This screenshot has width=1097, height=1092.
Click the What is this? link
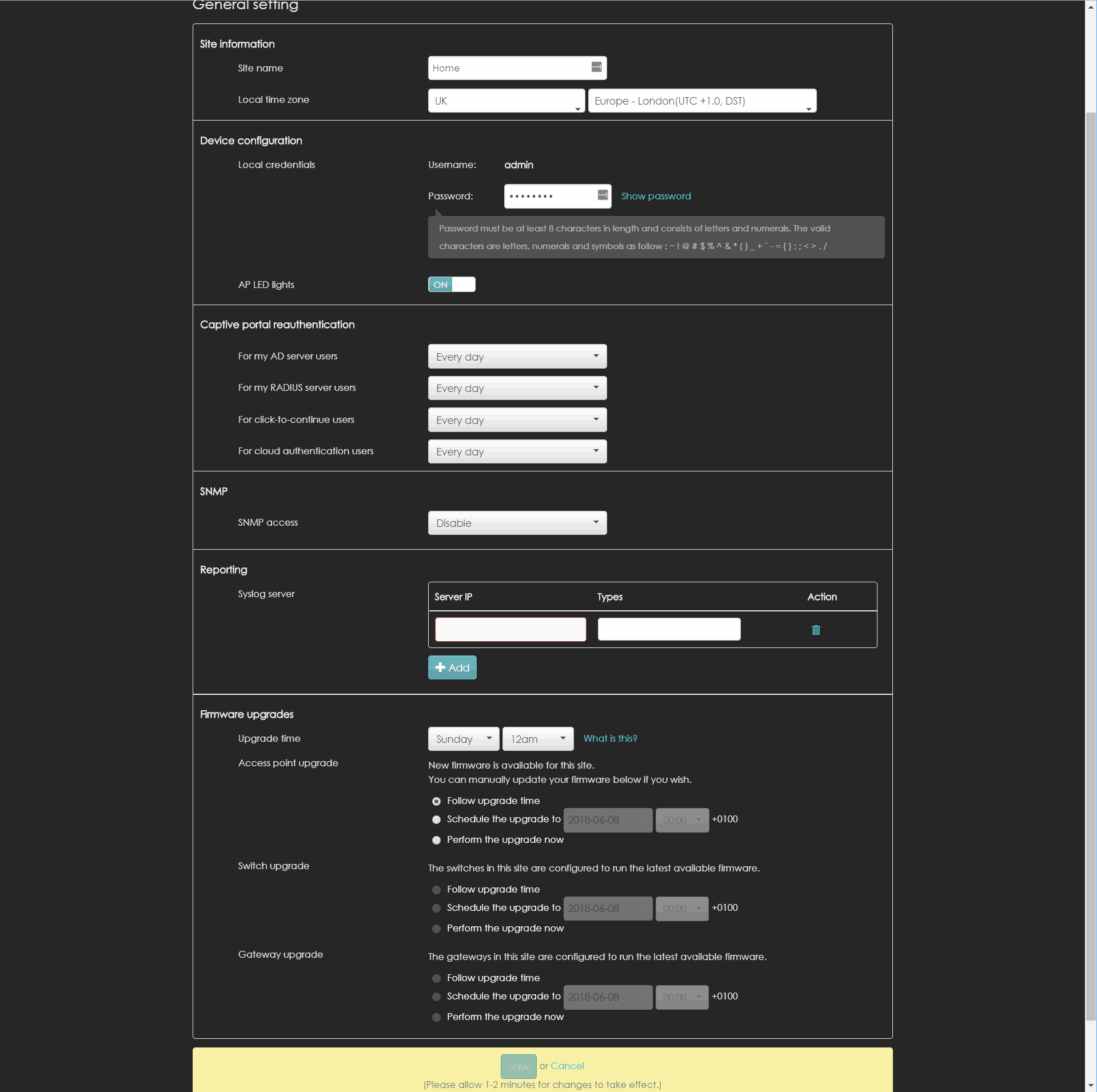(610, 738)
